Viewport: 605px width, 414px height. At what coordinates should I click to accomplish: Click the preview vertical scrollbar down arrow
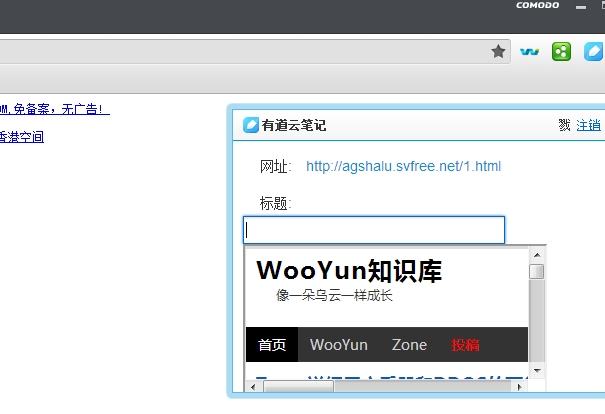(537, 370)
